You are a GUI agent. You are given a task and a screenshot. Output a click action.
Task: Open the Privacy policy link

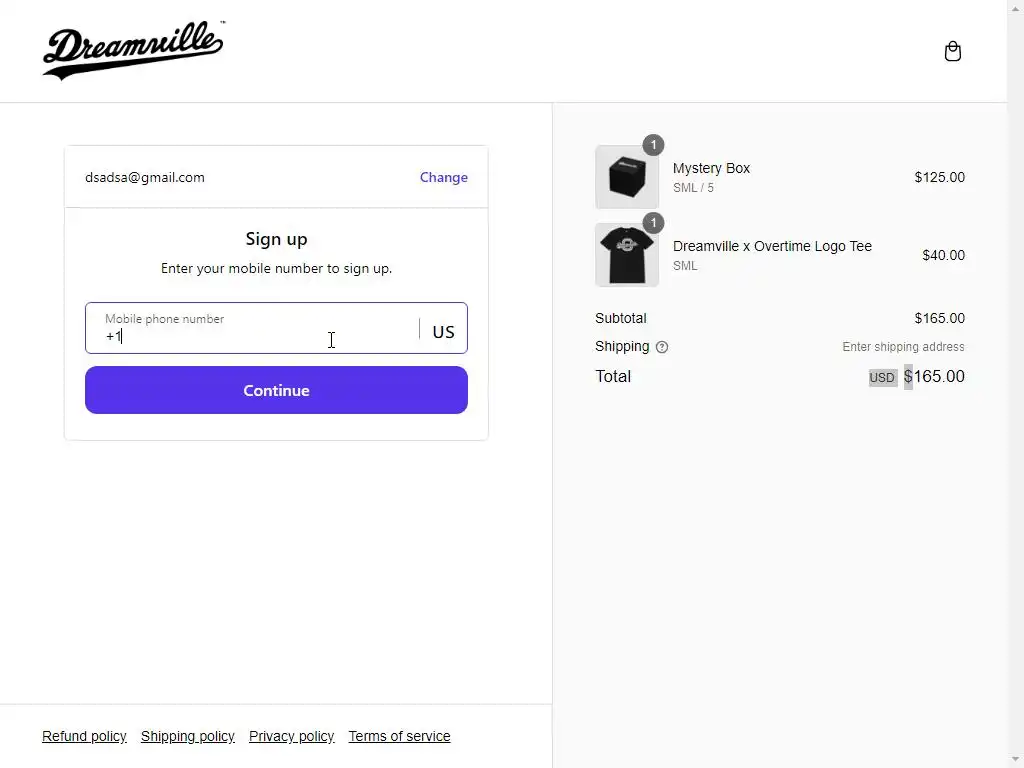[x=291, y=736]
